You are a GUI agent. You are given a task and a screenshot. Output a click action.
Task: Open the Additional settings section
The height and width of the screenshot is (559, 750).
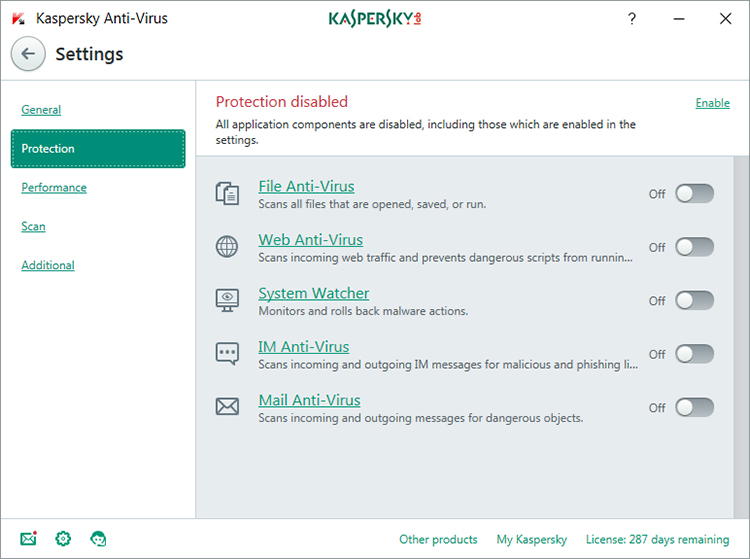(48, 266)
